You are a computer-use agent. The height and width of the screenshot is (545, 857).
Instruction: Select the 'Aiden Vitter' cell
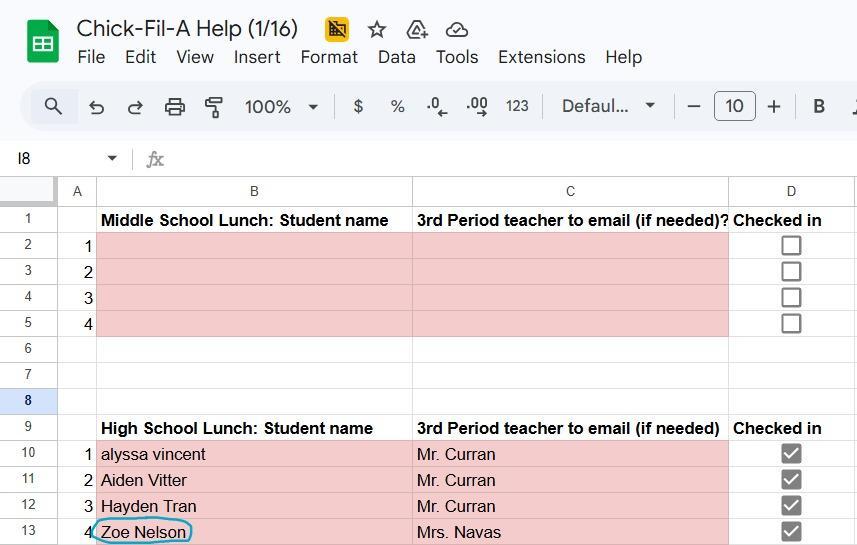click(254, 480)
